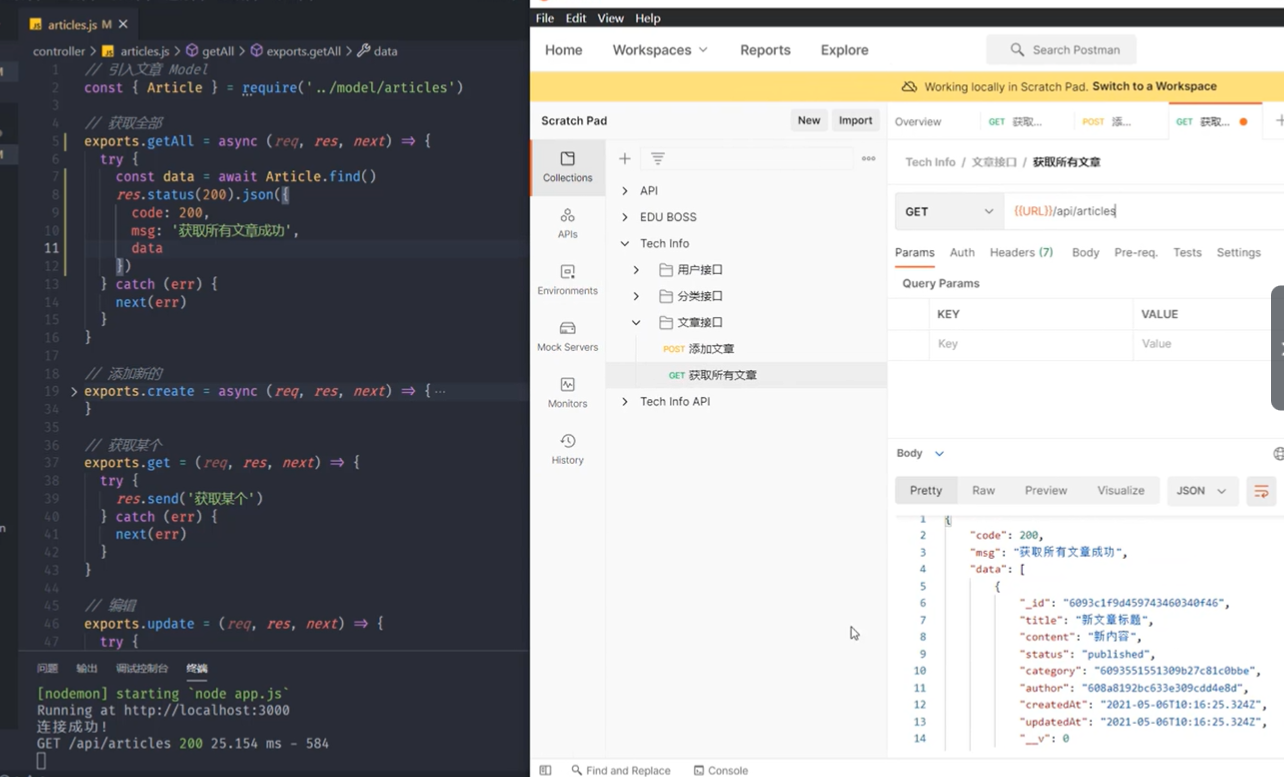Image resolution: width=1284 pixels, height=777 pixels.
Task: Switch to the Auth request tab
Action: [962, 253]
